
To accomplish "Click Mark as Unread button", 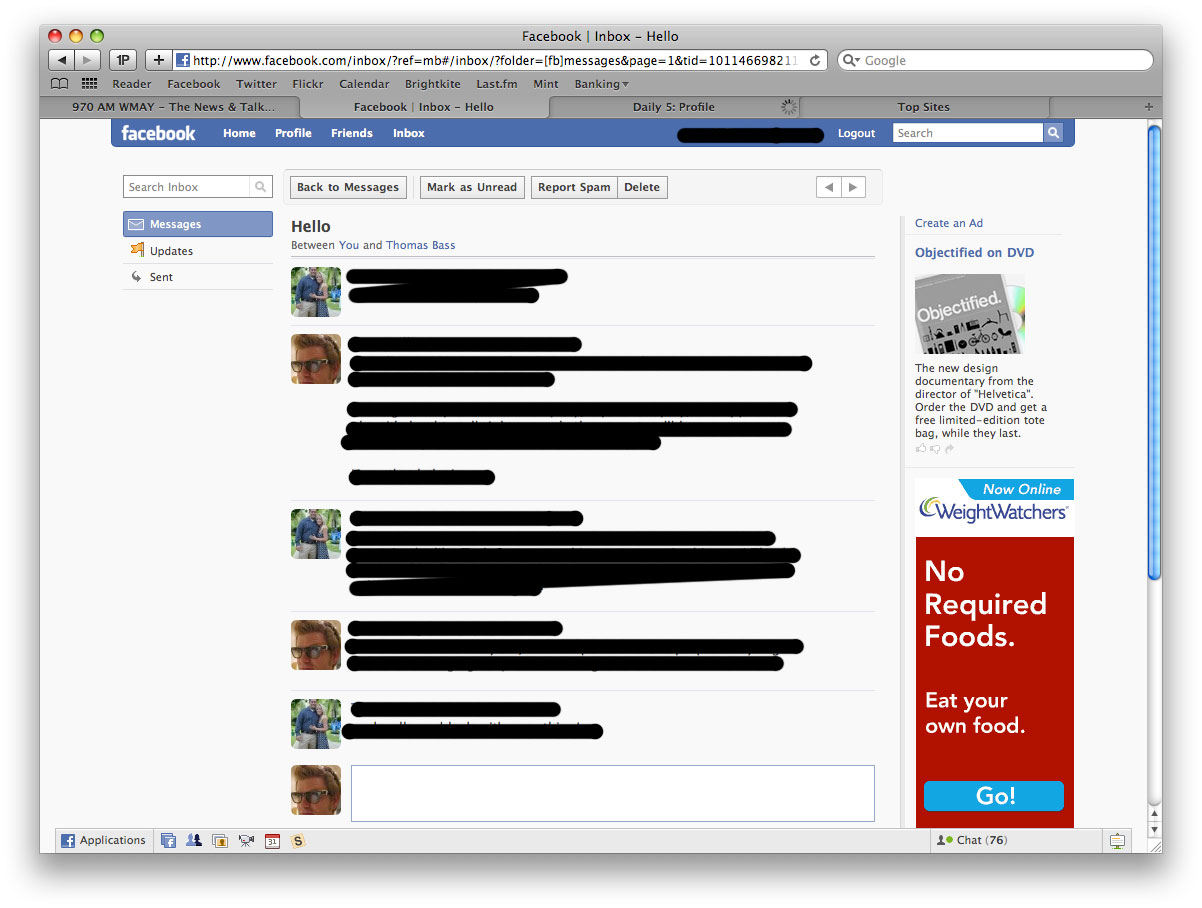I will 472,187.
